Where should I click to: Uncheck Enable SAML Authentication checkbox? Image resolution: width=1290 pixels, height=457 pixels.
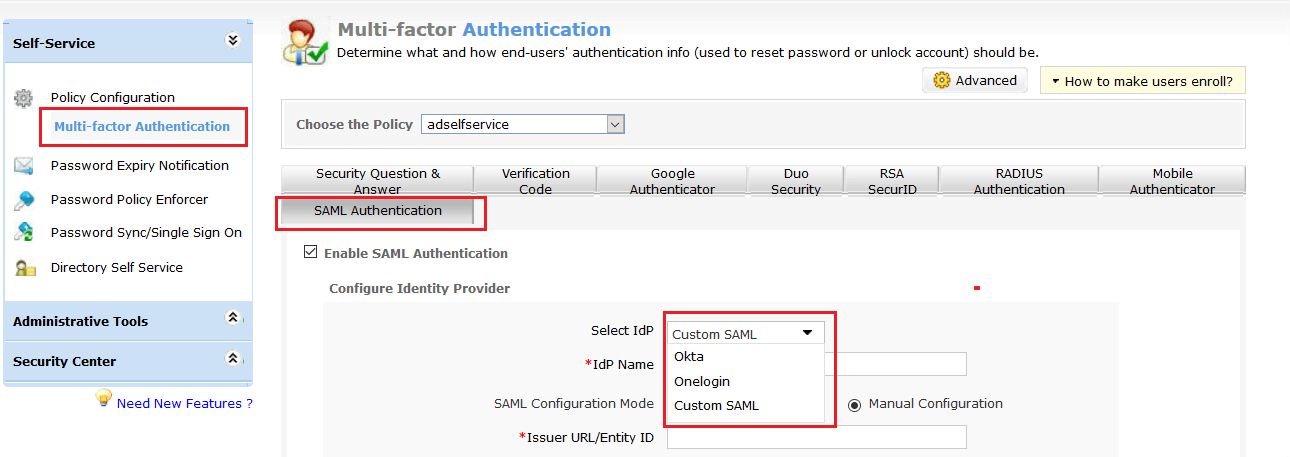coord(311,253)
